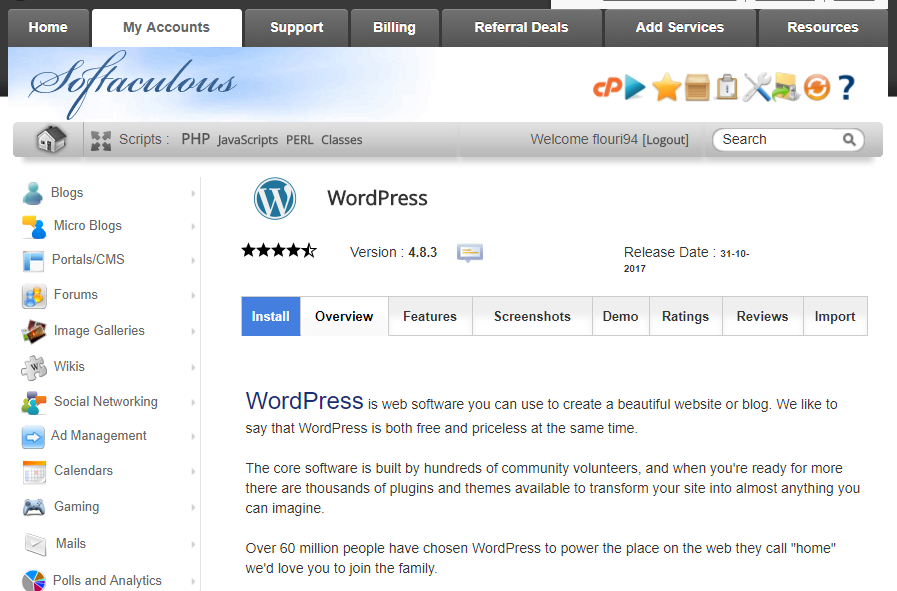Switch to the Import tab
This screenshot has height=591, width=897.
pyautogui.click(x=835, y=316)
